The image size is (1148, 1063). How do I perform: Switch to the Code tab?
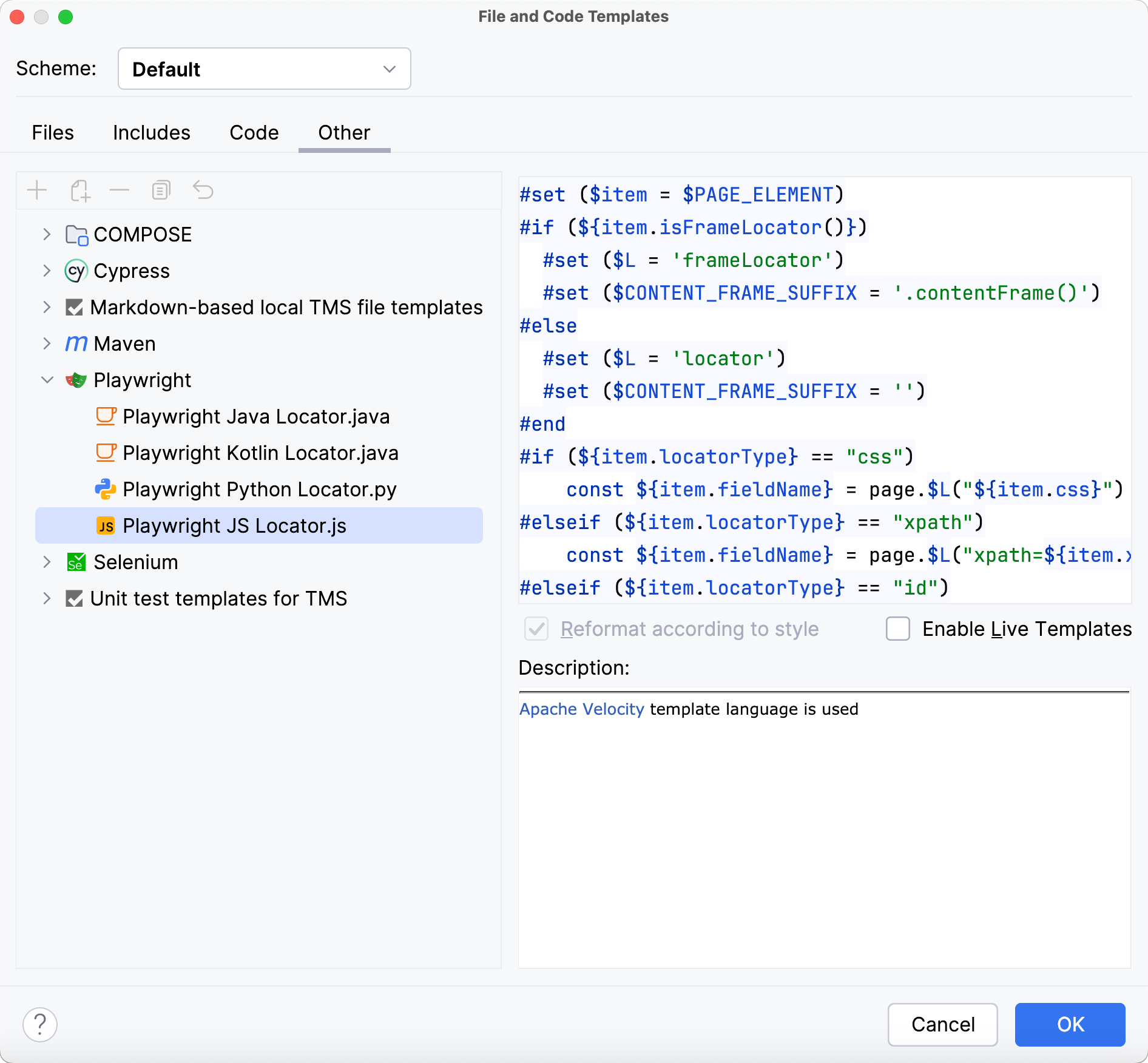click(x=254, y=132)
